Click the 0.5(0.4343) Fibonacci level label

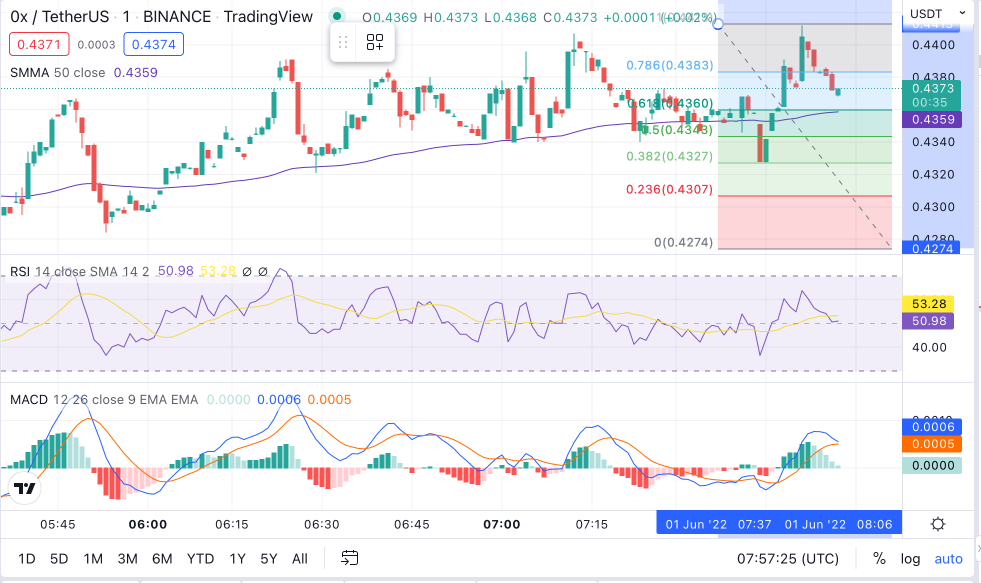click(677, 129)
